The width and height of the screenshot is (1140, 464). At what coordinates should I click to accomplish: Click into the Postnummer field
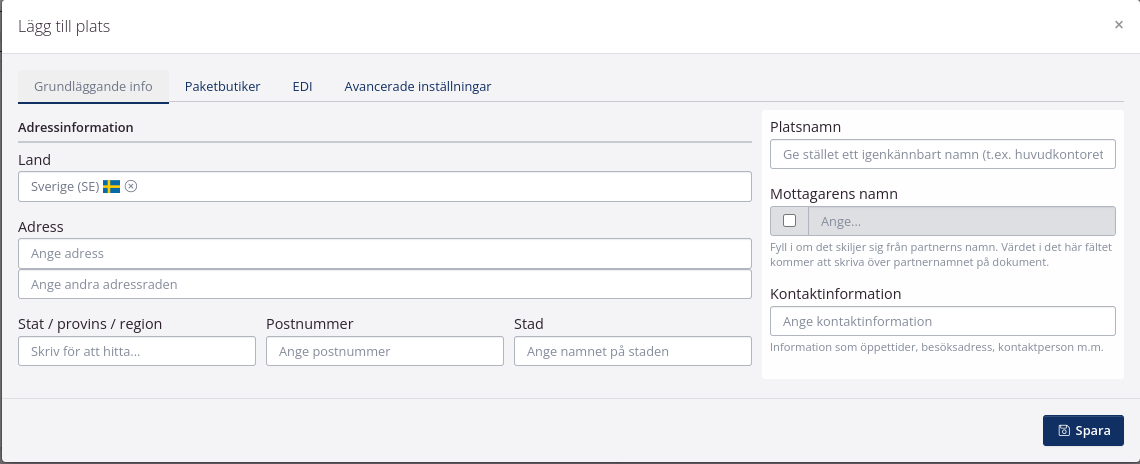point(384,351)
